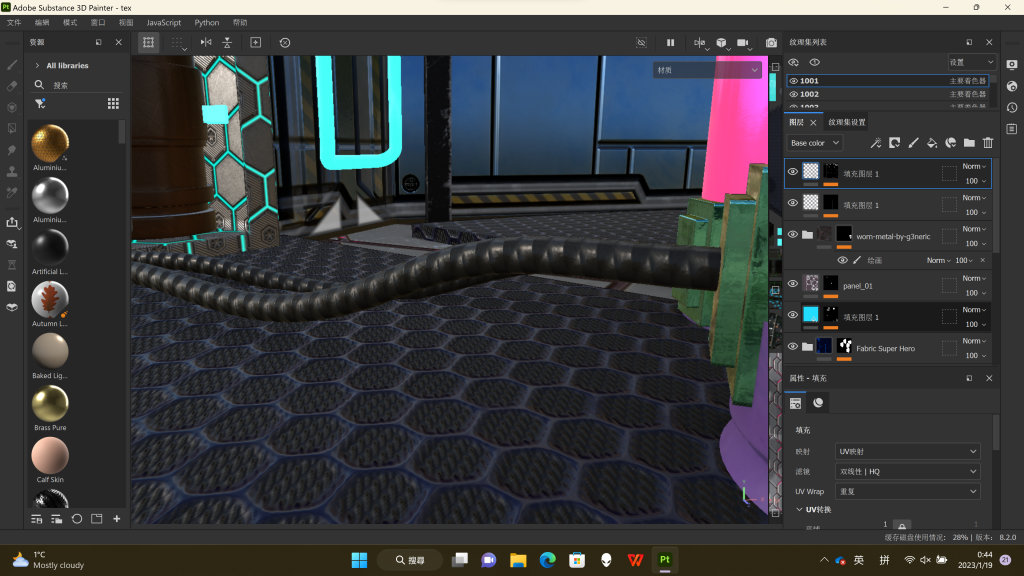Expand All libraries in assets panel
This screenshot has height=576, width=1024.
[37, 65]
